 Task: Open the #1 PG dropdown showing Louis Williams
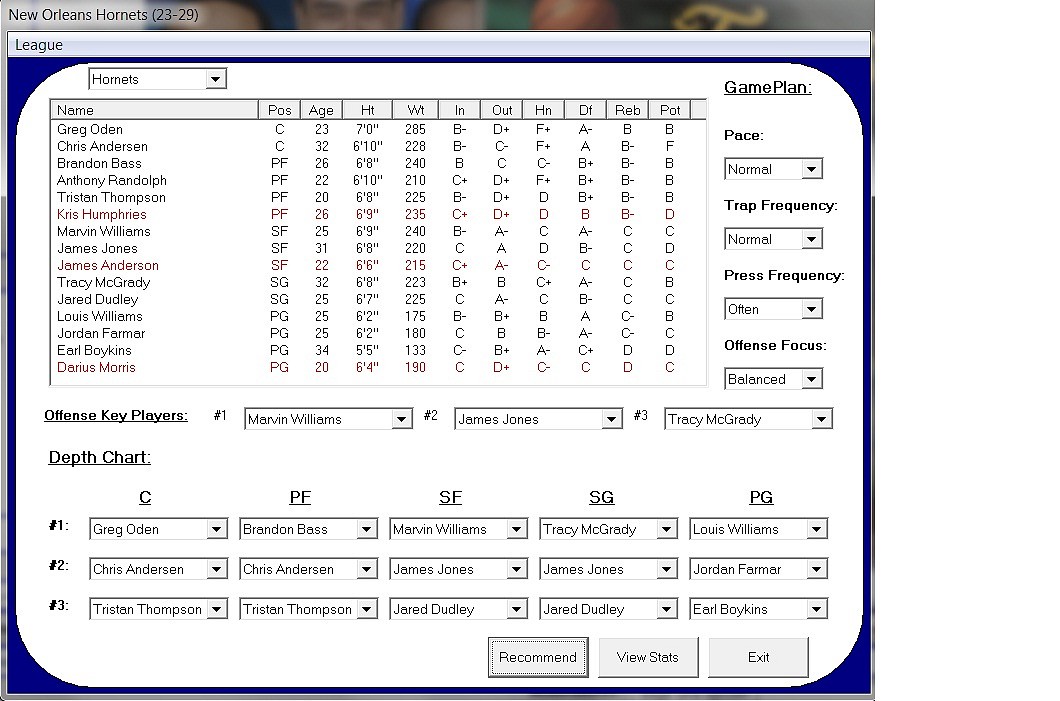click(x=758, y=529)
